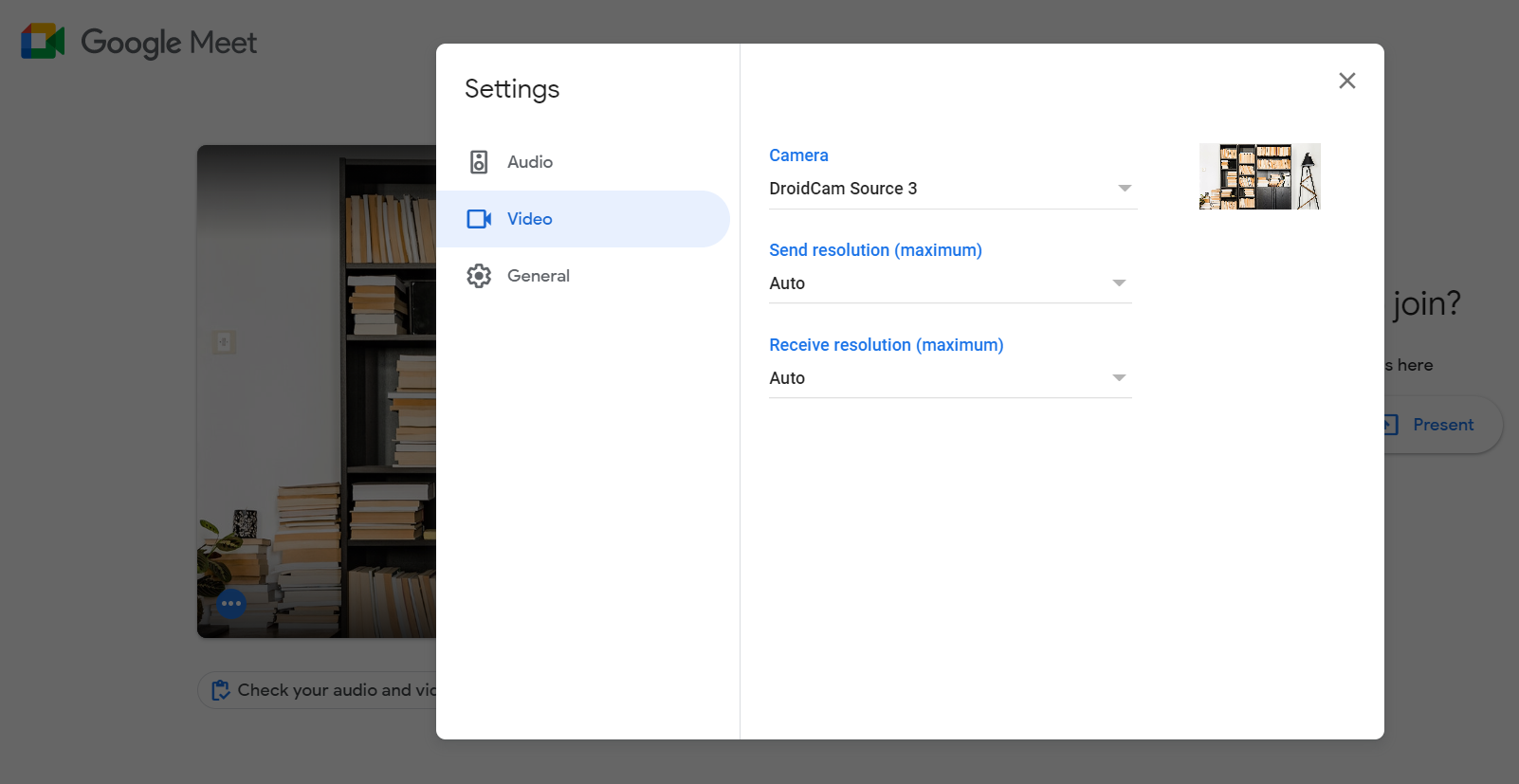Click the clipboard check icon
Image resolution: width=1519 pixels, height=784 pixels.
(221, 690)
